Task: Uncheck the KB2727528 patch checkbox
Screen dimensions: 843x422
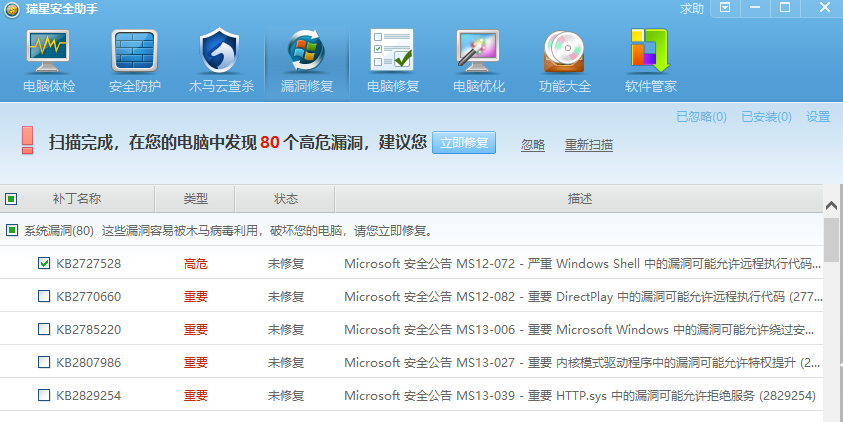Action: [44, 263]
